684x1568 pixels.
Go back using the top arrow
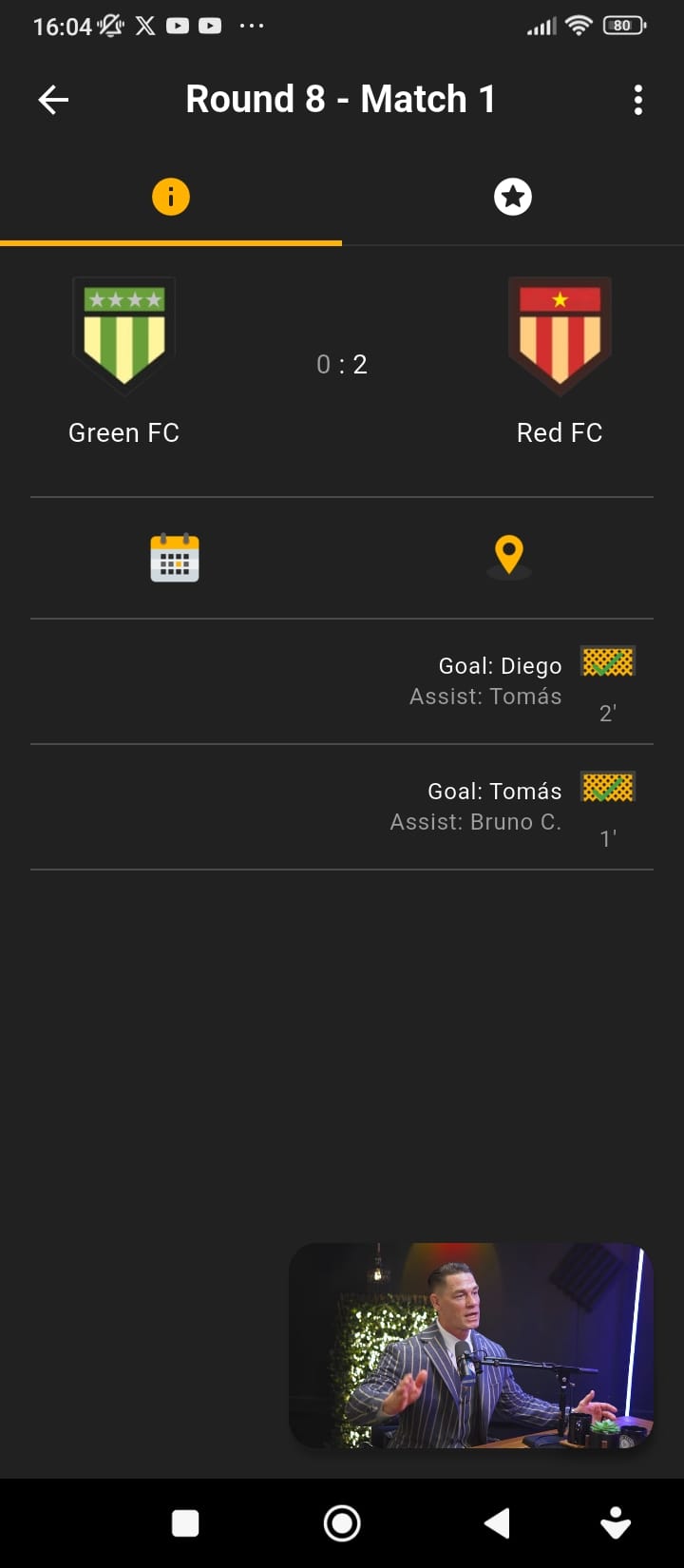pos(53,100)
